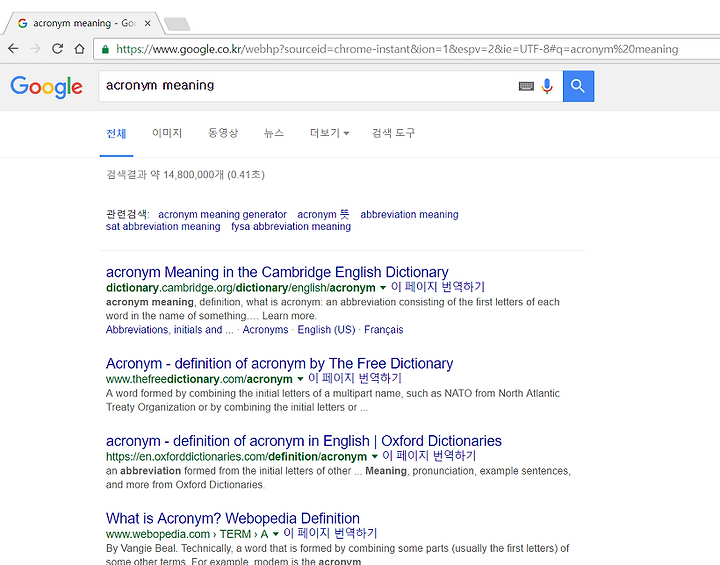This screenshot has height=565, width=720.
Task: Click dictionary.cambridge.org green URL text
Action: tap(241, 288)
